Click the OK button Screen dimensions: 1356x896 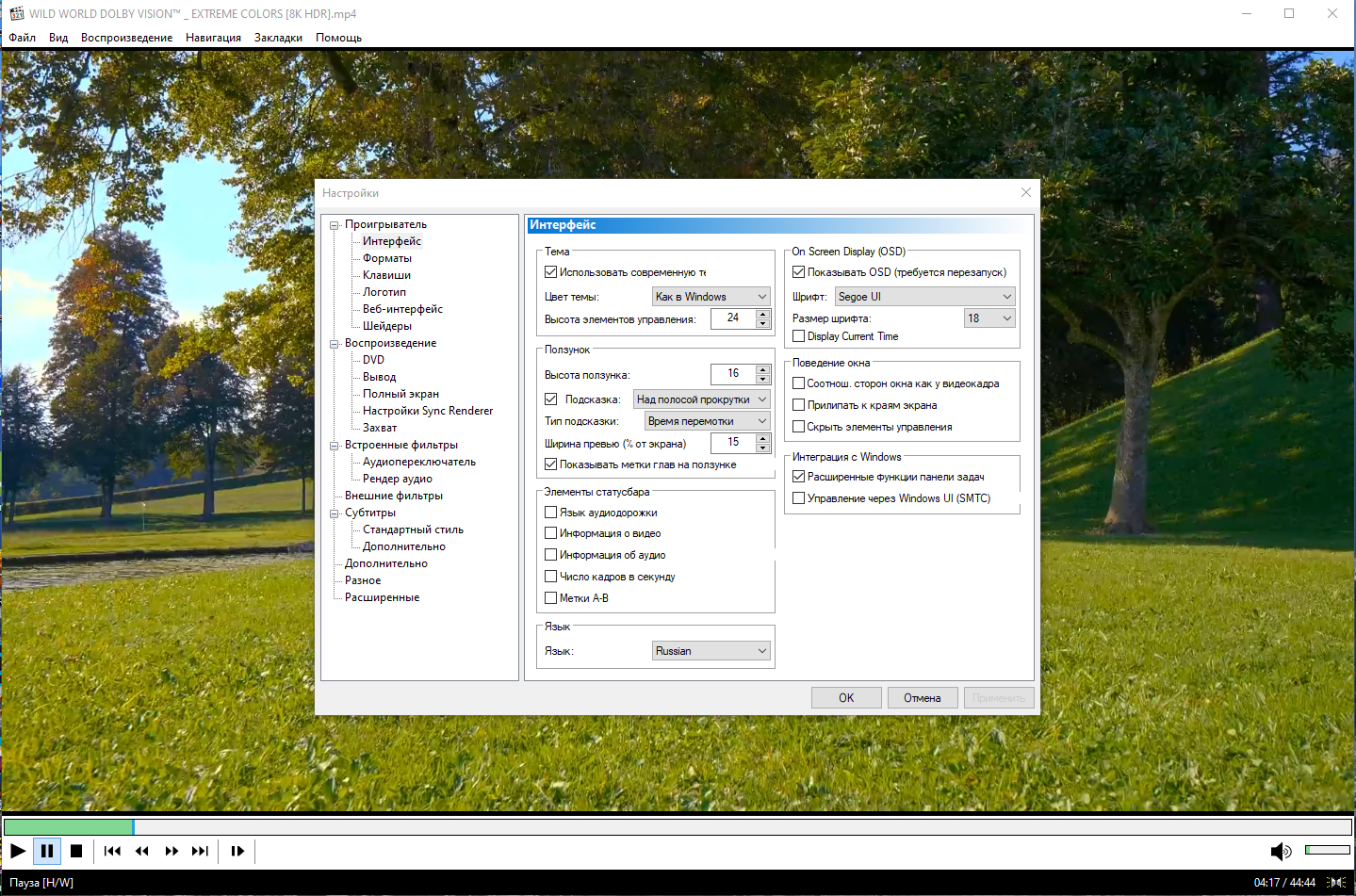coord(846,698)
